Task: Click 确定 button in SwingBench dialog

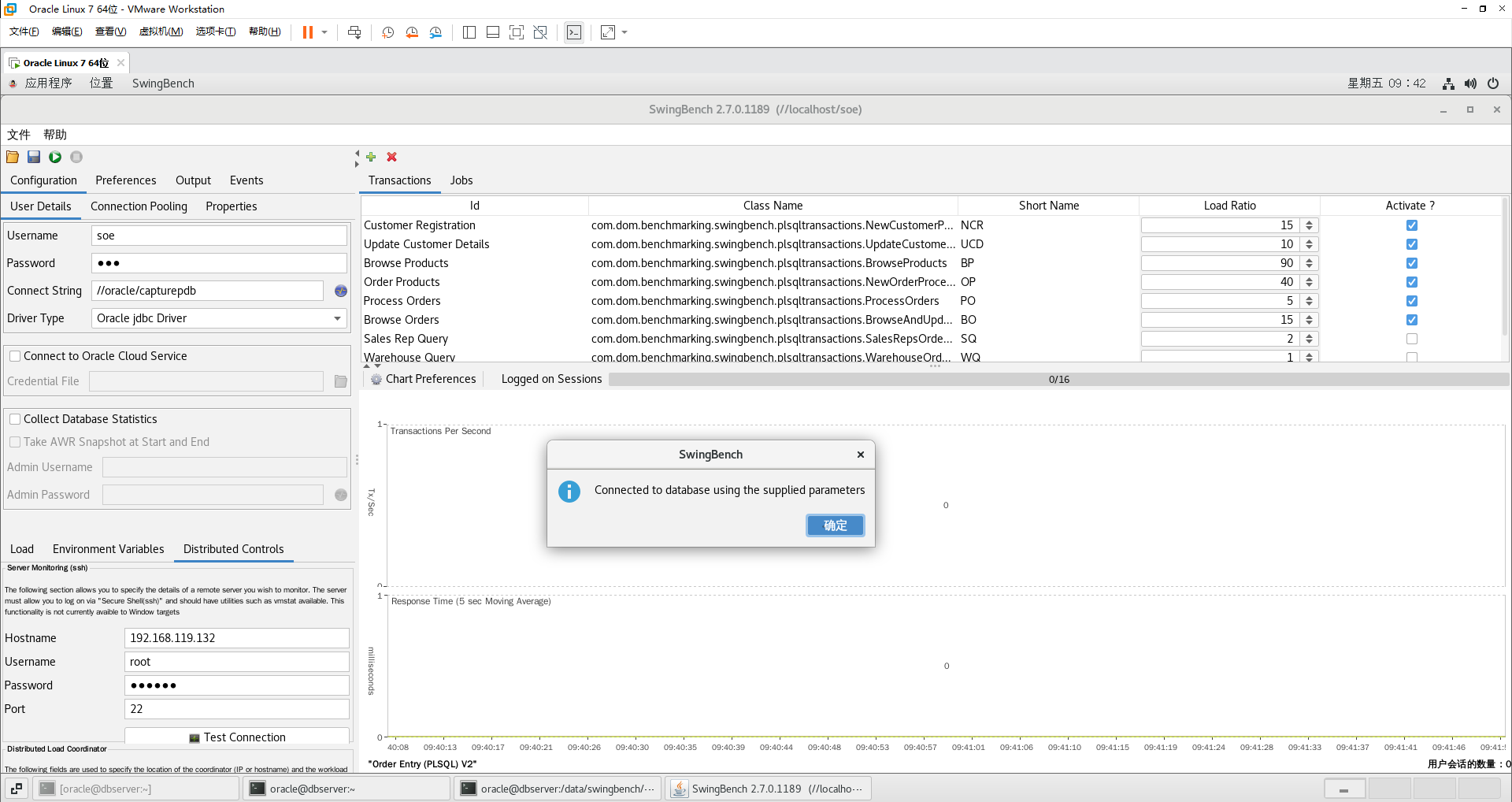Action: coord(836,525)
